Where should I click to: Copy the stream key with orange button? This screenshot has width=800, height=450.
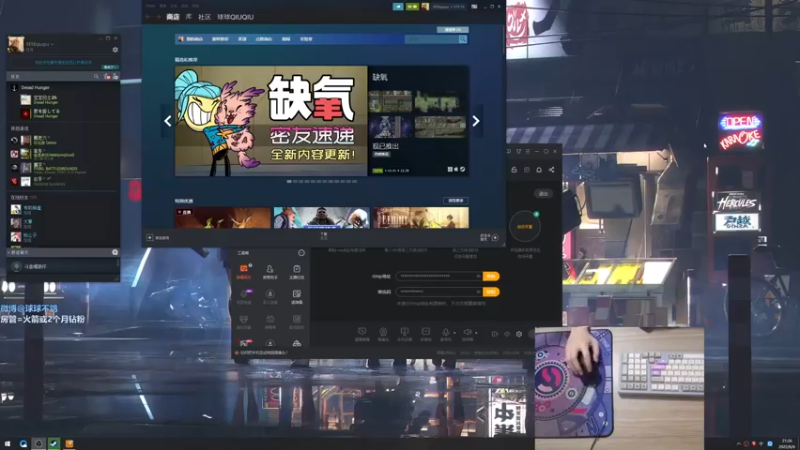(491, 291)
